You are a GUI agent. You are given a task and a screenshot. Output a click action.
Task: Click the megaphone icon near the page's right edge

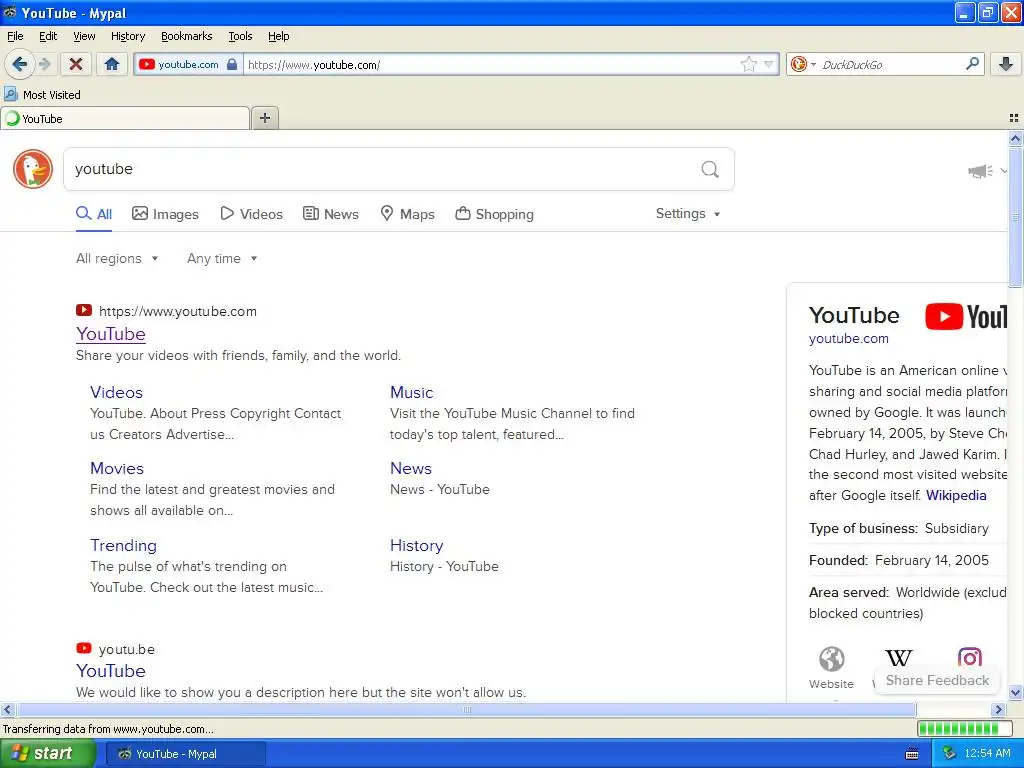980,171
